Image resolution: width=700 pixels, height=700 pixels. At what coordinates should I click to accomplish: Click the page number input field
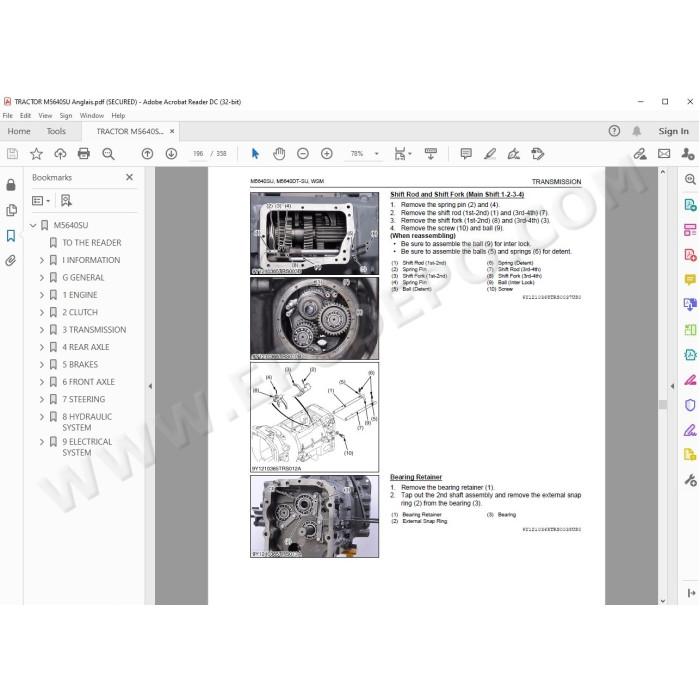pos(198,154)
